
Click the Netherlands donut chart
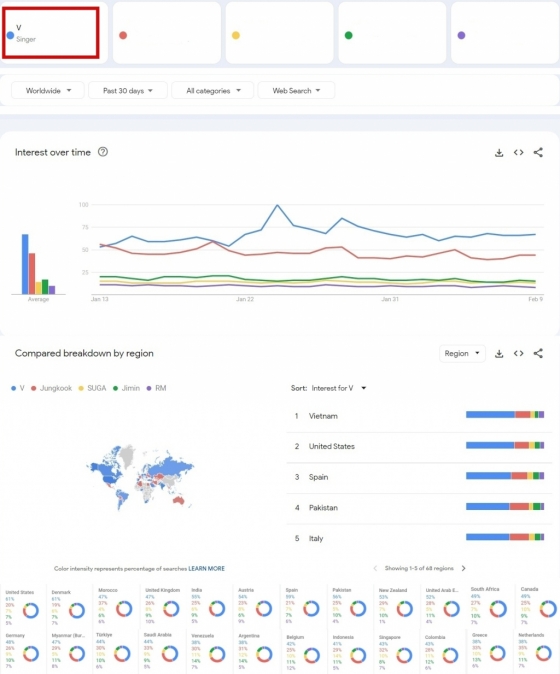pyautogui.click(x=544, y=653)
